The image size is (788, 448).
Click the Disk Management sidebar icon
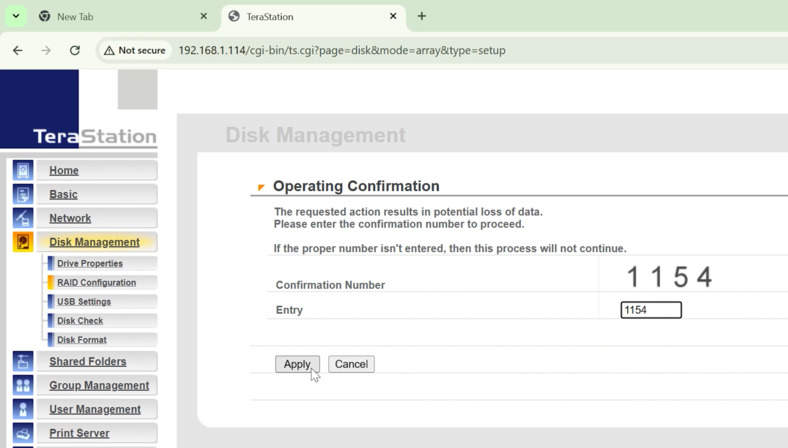[x=23, y=242]
